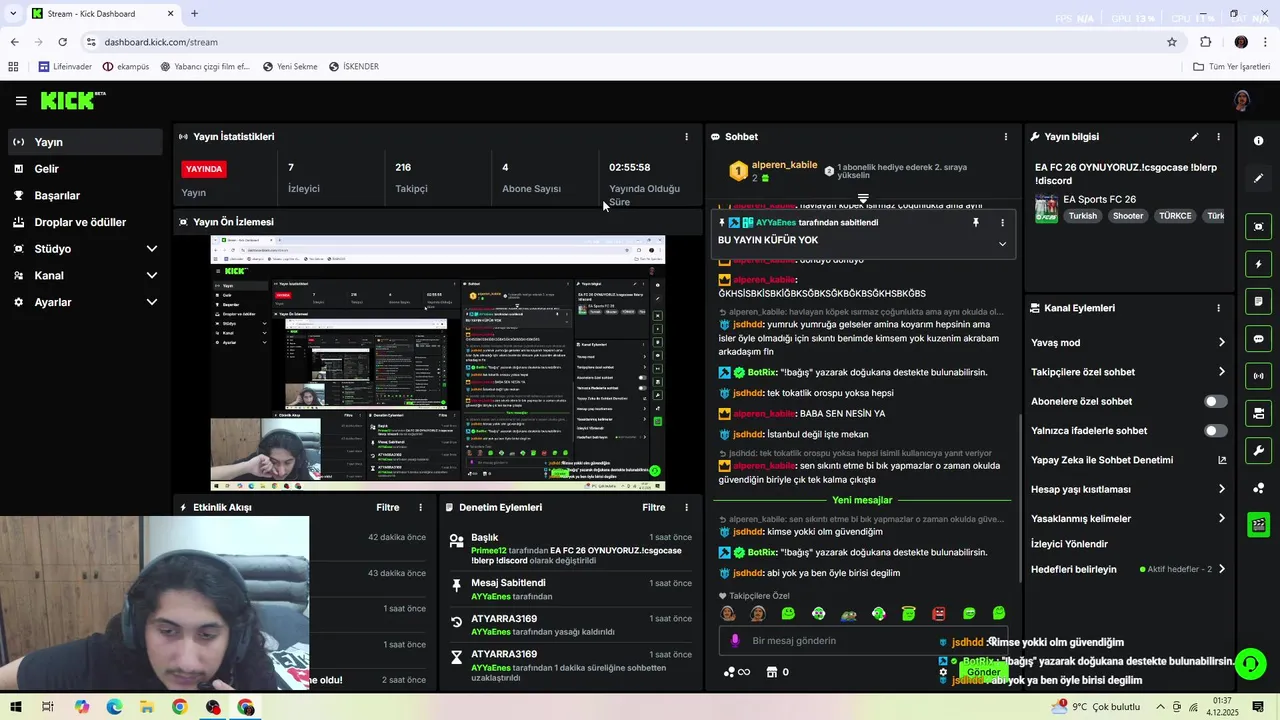
Task: Open Hesap yaşı kısıtlaması options arrow
Action: 1221,489
